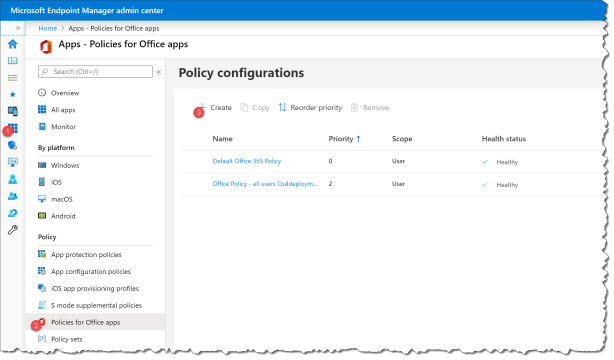Image resolution: width=614 pixels, height=360 pixels.
Task: Click Healthy status of Default Office 365 Policy
Action: pyautogui.click(x=500, y=162)
